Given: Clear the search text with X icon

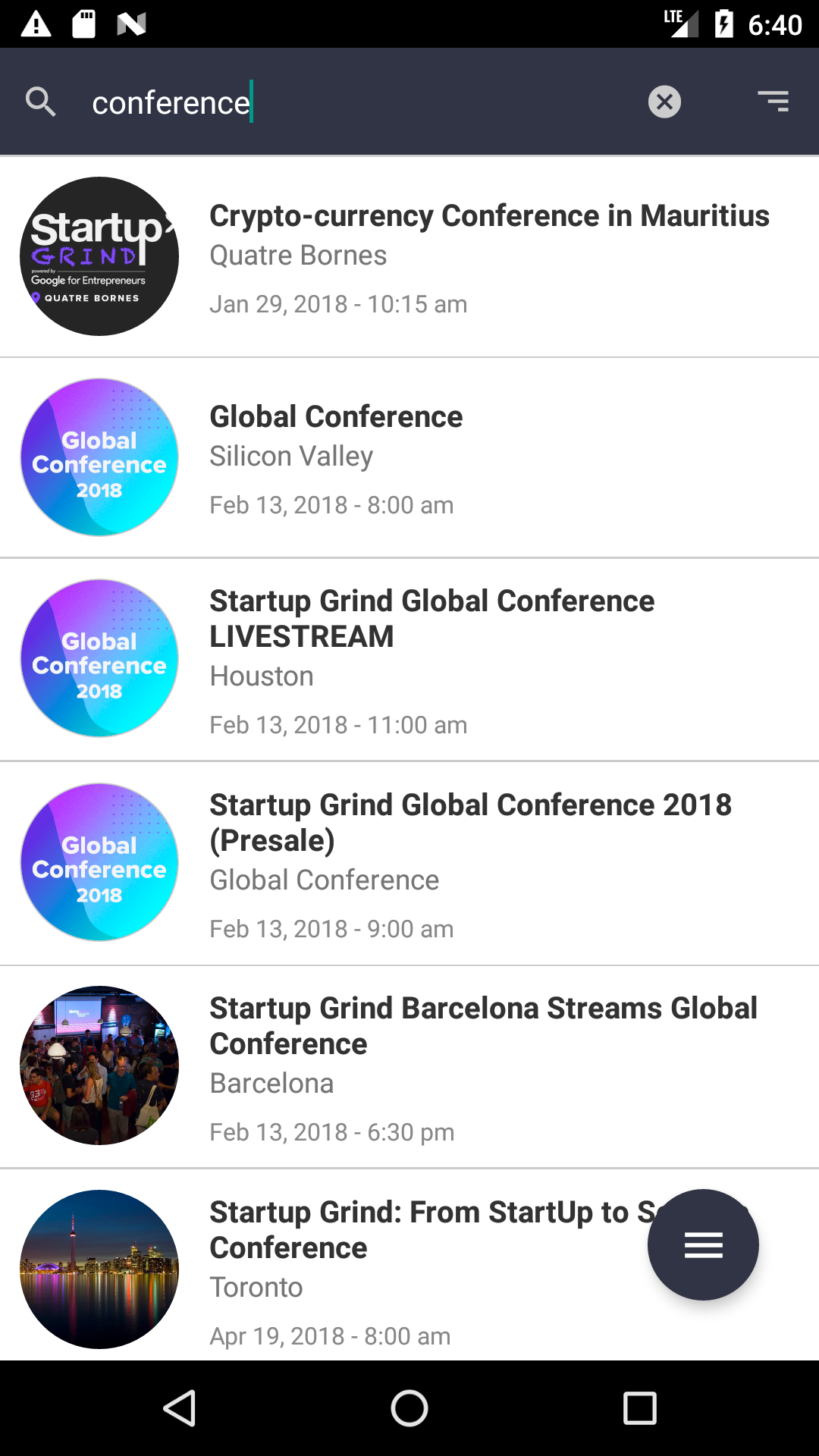Looking at the screenshot, I should [x=664, y=102].
